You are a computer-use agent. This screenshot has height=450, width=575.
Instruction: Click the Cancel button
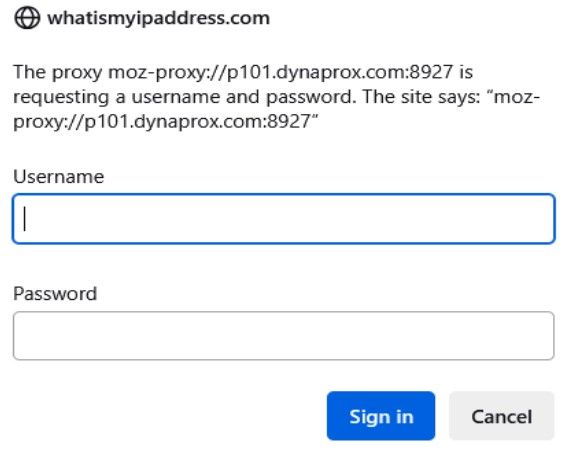point(501,416)
